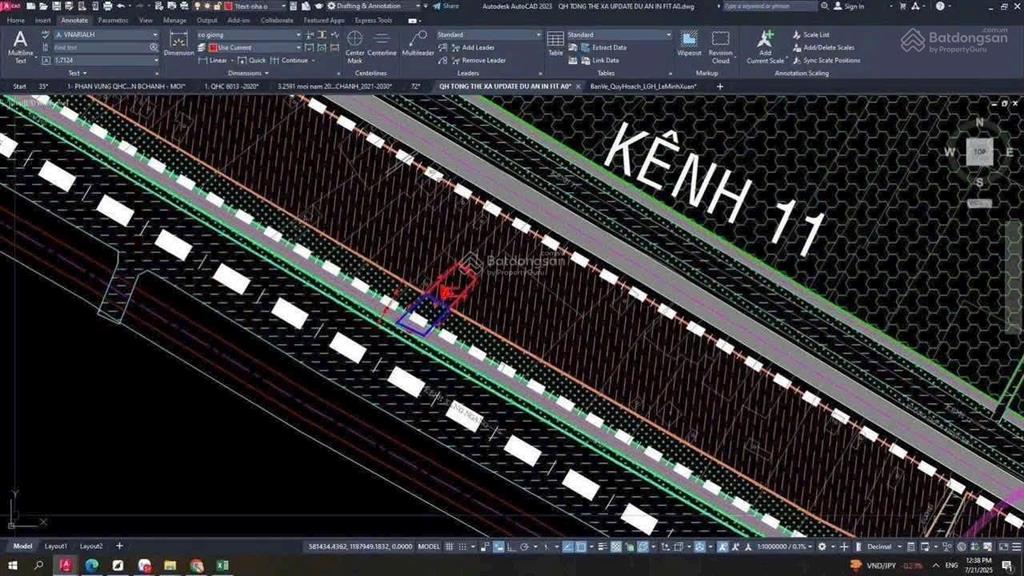Open Excel from the Windows taskbar

(222, 565)
